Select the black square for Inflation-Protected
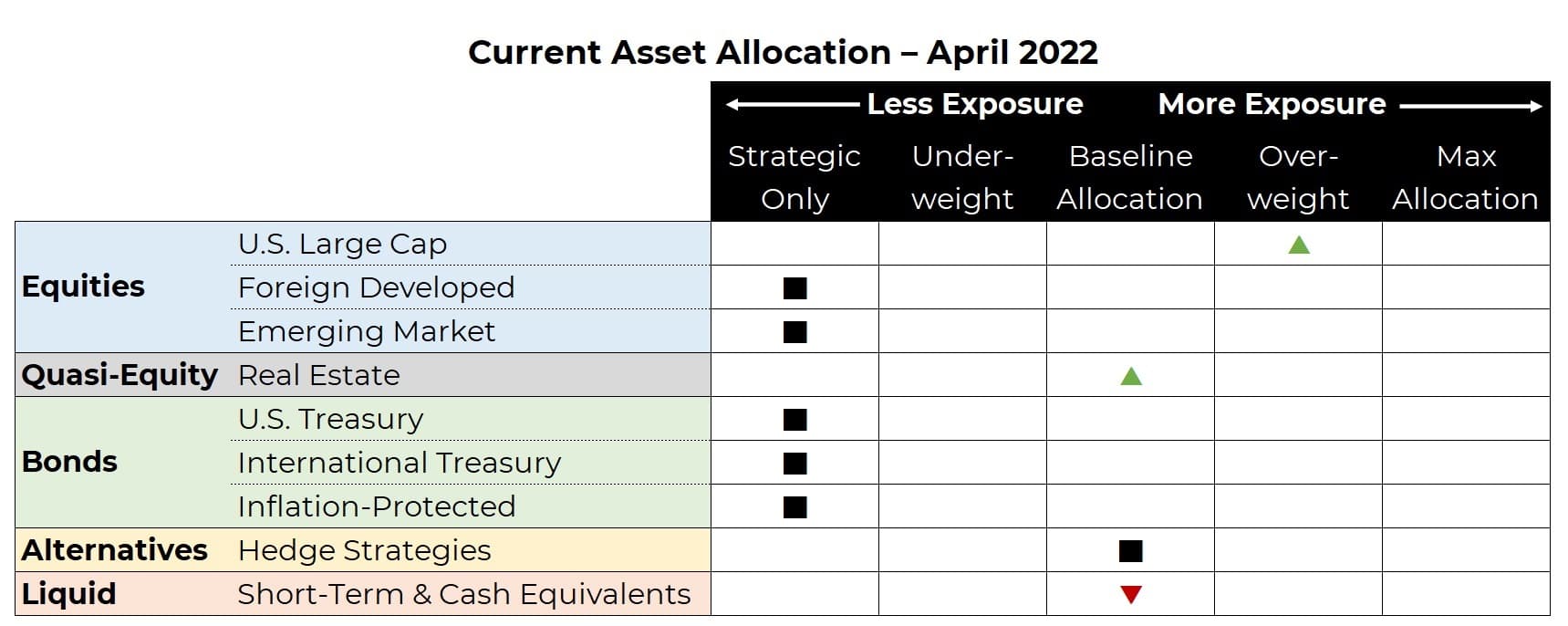 (794, 507)
